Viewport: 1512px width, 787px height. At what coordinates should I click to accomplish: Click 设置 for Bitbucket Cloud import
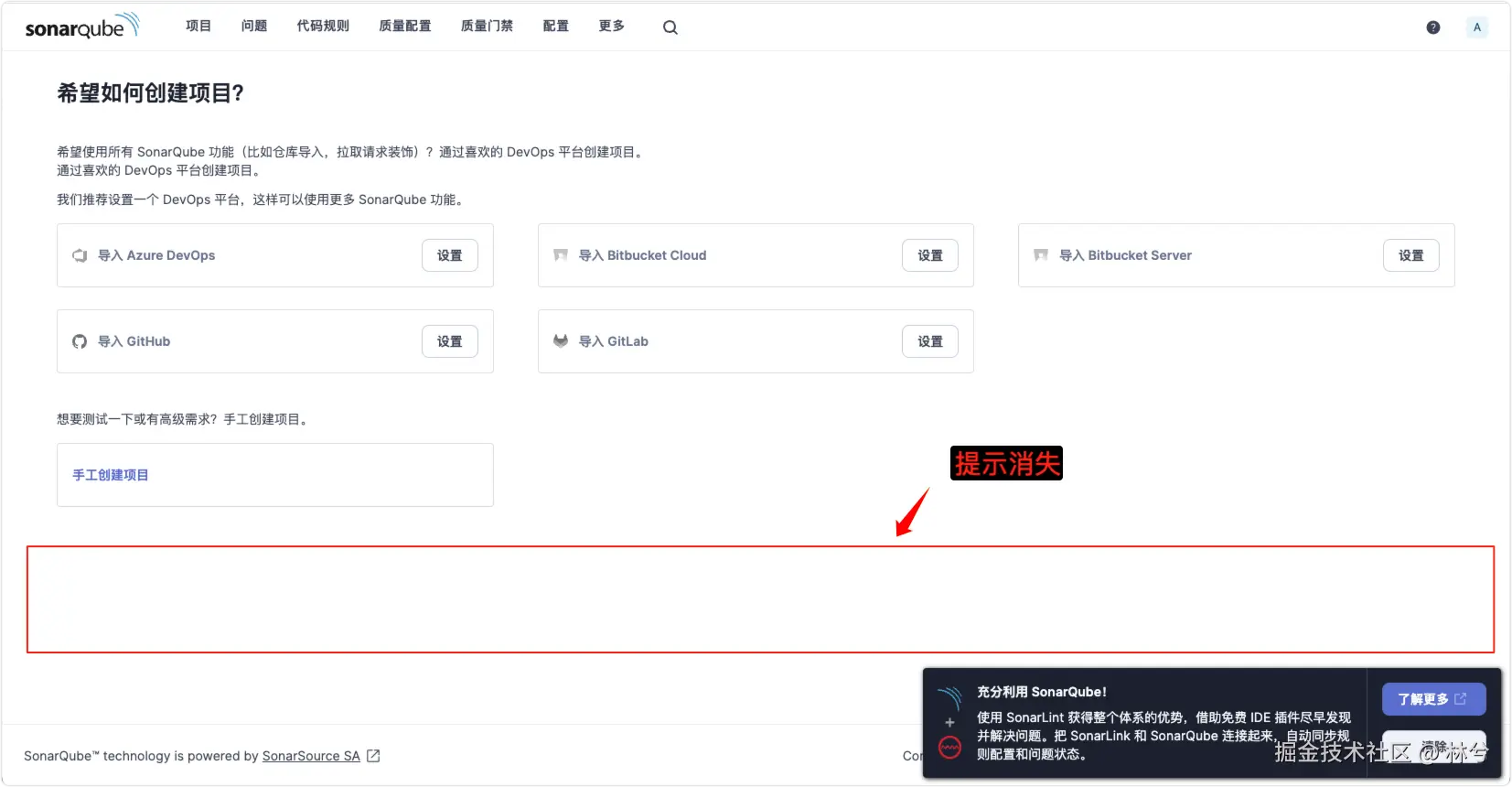tap(930, 255)
